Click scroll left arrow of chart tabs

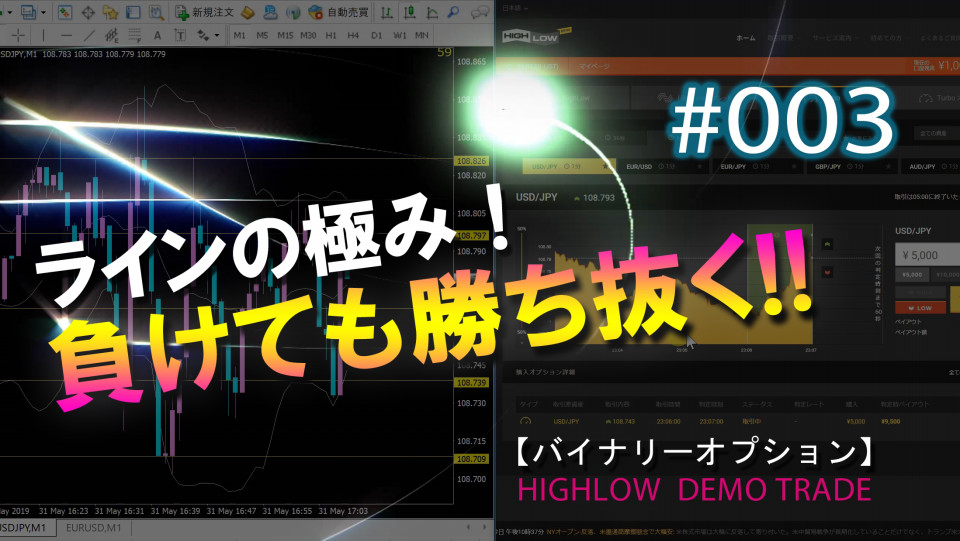coord(468,527)
